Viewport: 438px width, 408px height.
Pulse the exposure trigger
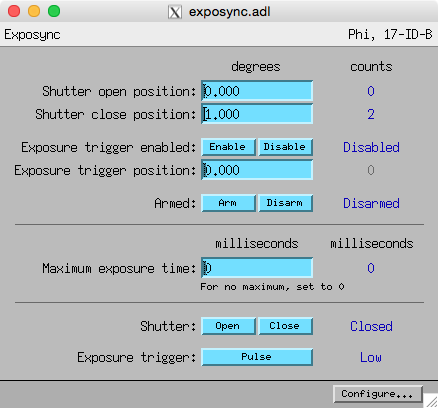coord(257,357)
